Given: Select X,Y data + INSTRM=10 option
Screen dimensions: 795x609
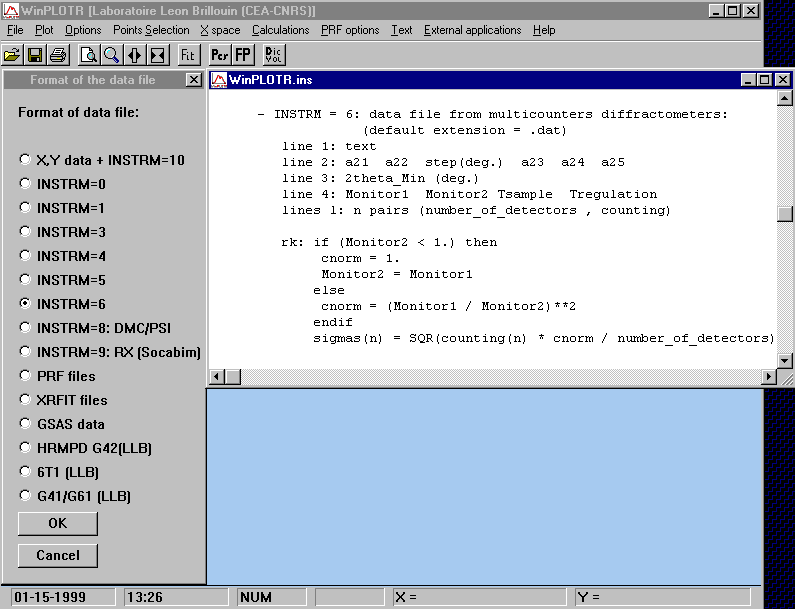Looking at the screenshot, I should pos(25,160).
